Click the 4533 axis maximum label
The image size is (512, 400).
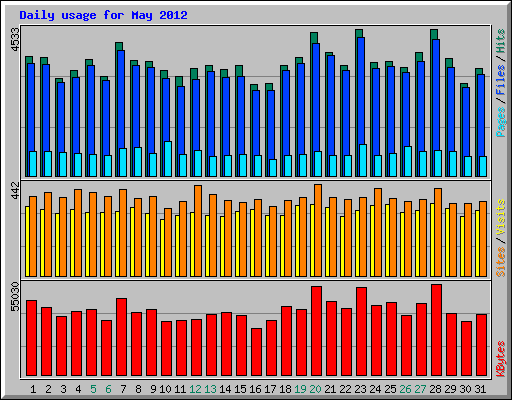[15, 39]
